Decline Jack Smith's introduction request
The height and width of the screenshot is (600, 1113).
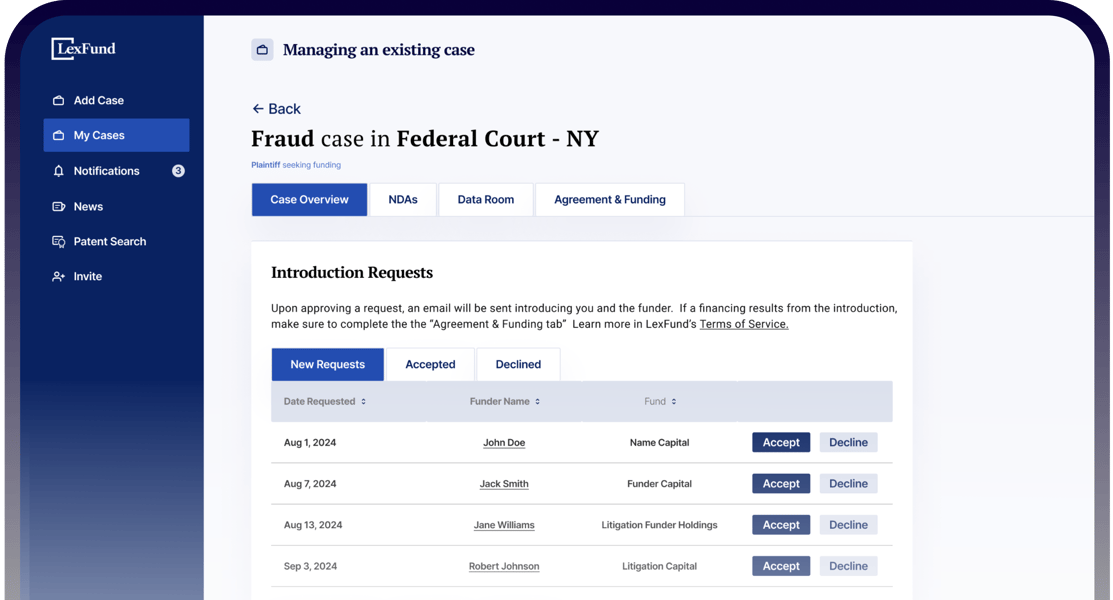[848, 484]
